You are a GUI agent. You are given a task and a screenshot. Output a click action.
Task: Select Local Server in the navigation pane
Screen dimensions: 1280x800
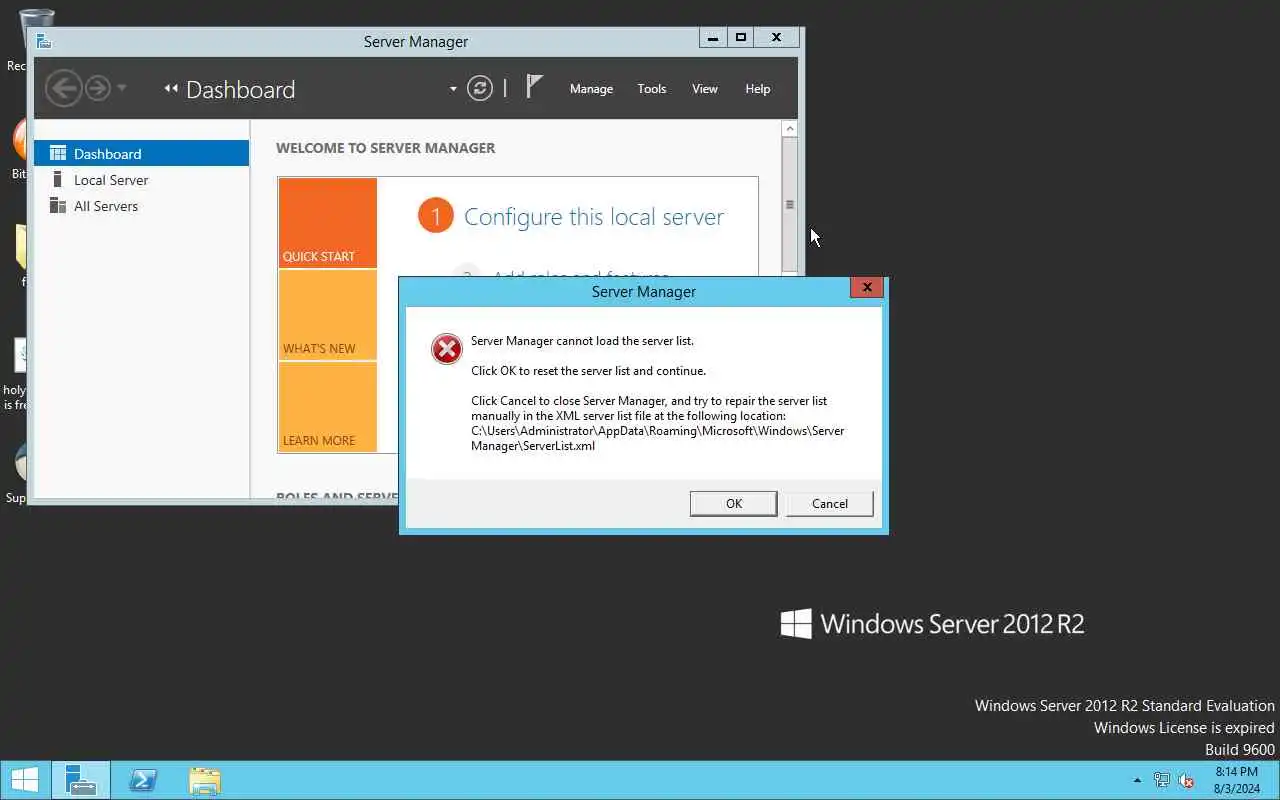141,180
